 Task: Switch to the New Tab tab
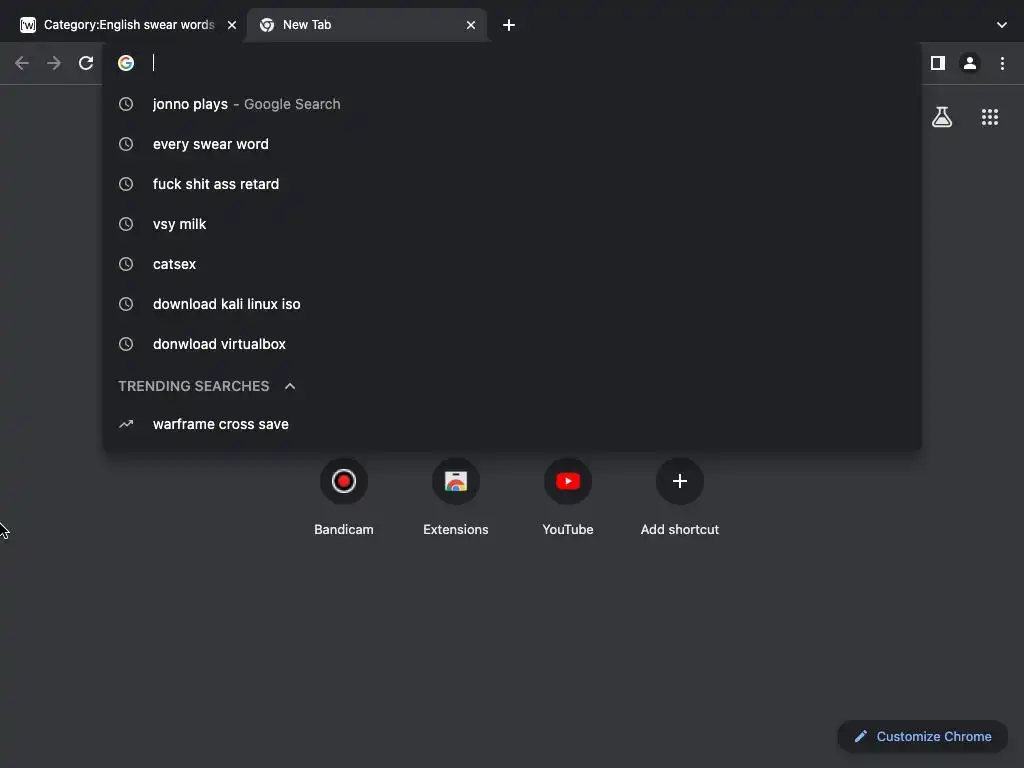pos(367,25)
